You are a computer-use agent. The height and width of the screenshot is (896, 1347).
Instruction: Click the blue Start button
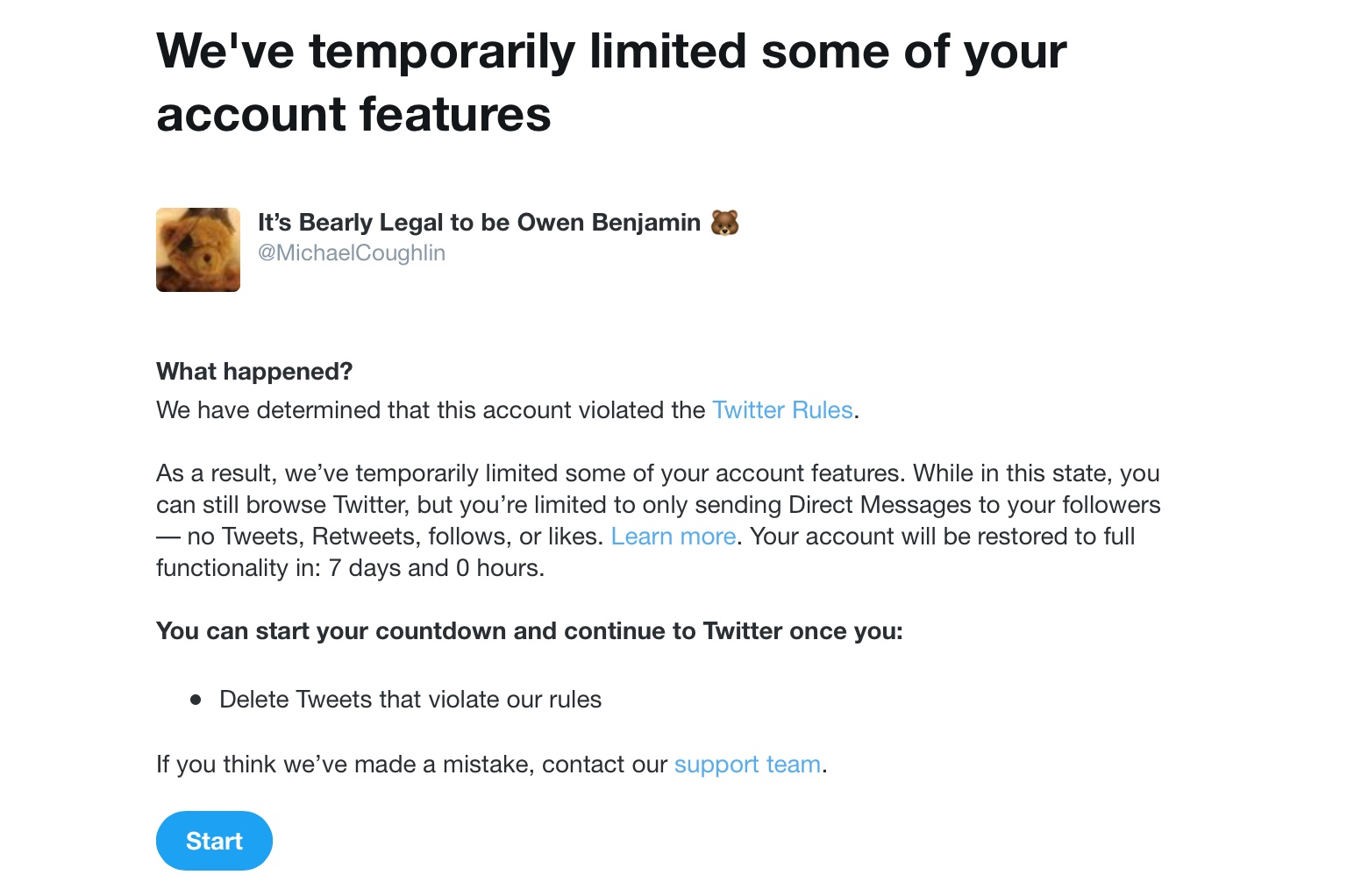[x=214, y=841]
